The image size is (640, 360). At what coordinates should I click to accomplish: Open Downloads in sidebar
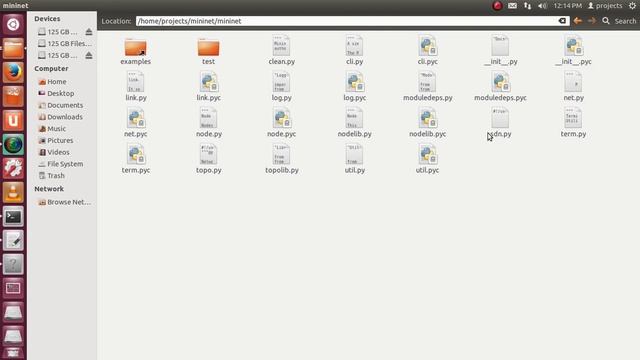click(60, 117)
